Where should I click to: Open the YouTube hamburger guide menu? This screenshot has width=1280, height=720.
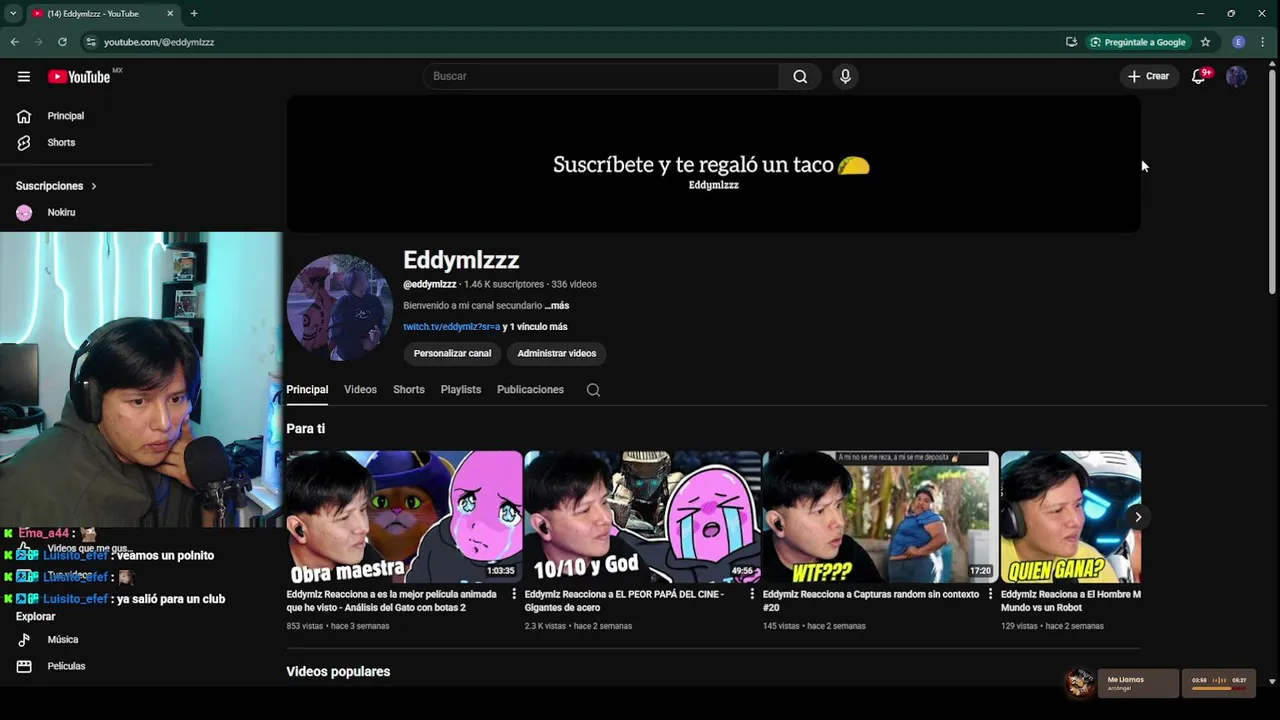pos(24,76)
